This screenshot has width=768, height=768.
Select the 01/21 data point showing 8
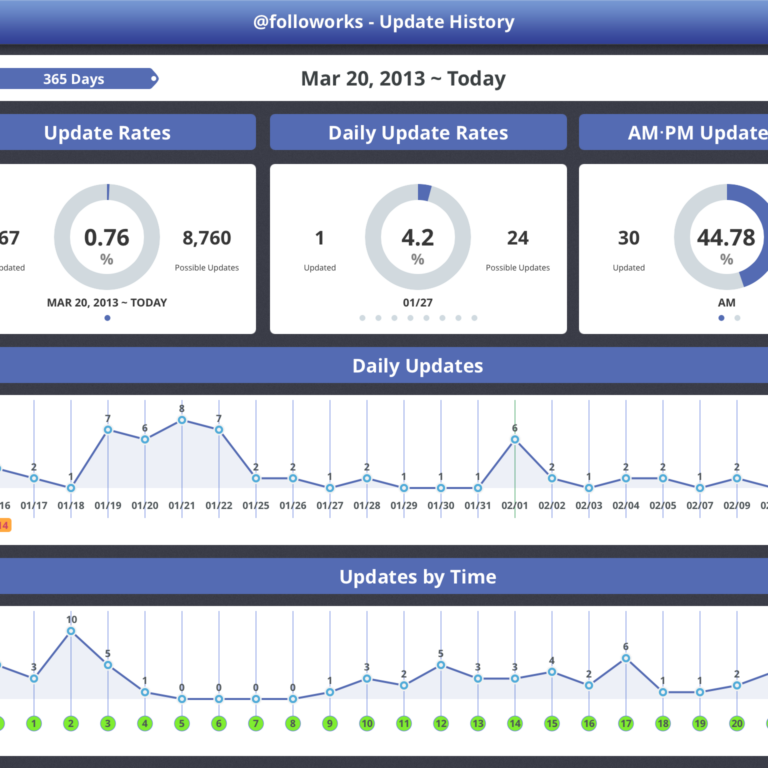point(182,420)
